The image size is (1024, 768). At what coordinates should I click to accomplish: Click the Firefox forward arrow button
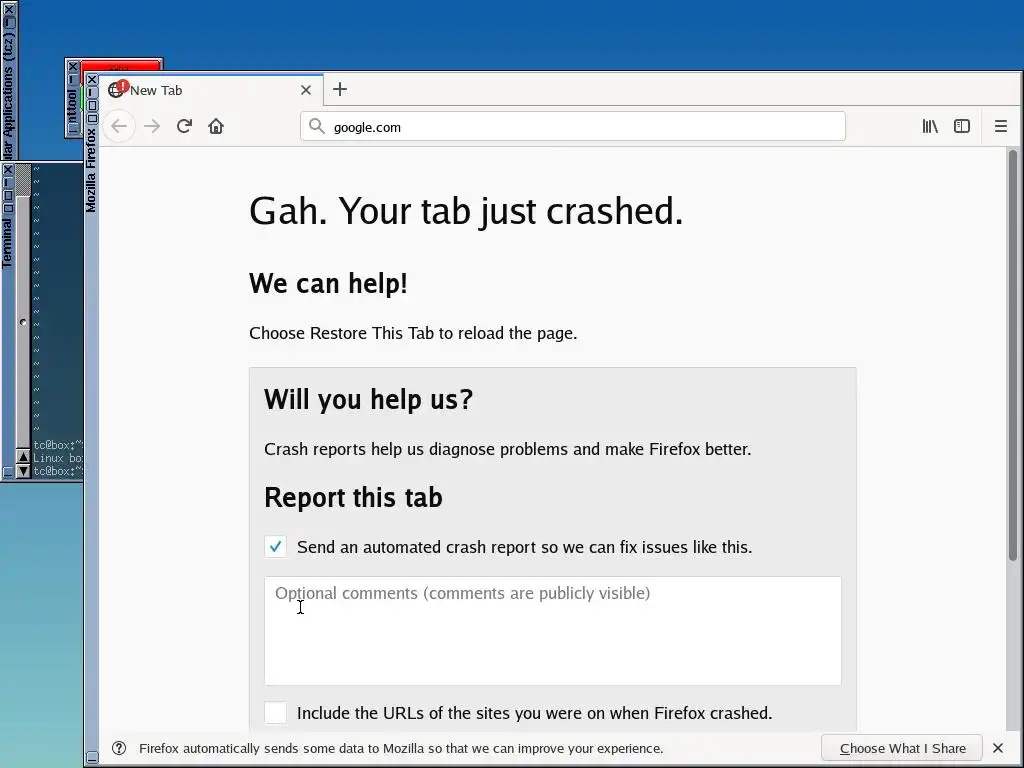click(x=152, y=126)
